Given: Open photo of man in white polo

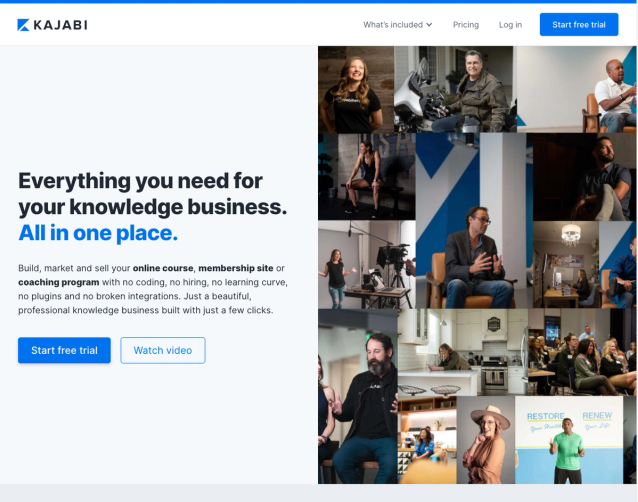Looking at the screenshot, I should pyautogui.click(x=576, y=89).
